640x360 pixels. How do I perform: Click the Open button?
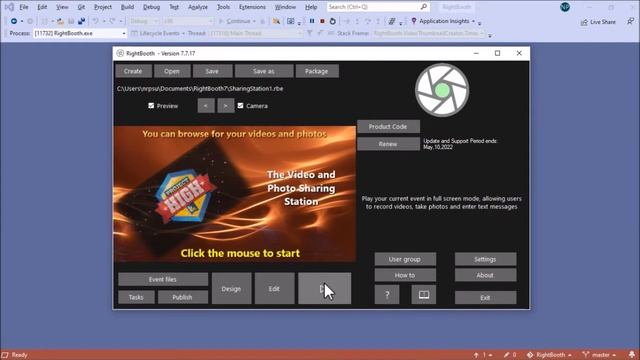[172, 71]
